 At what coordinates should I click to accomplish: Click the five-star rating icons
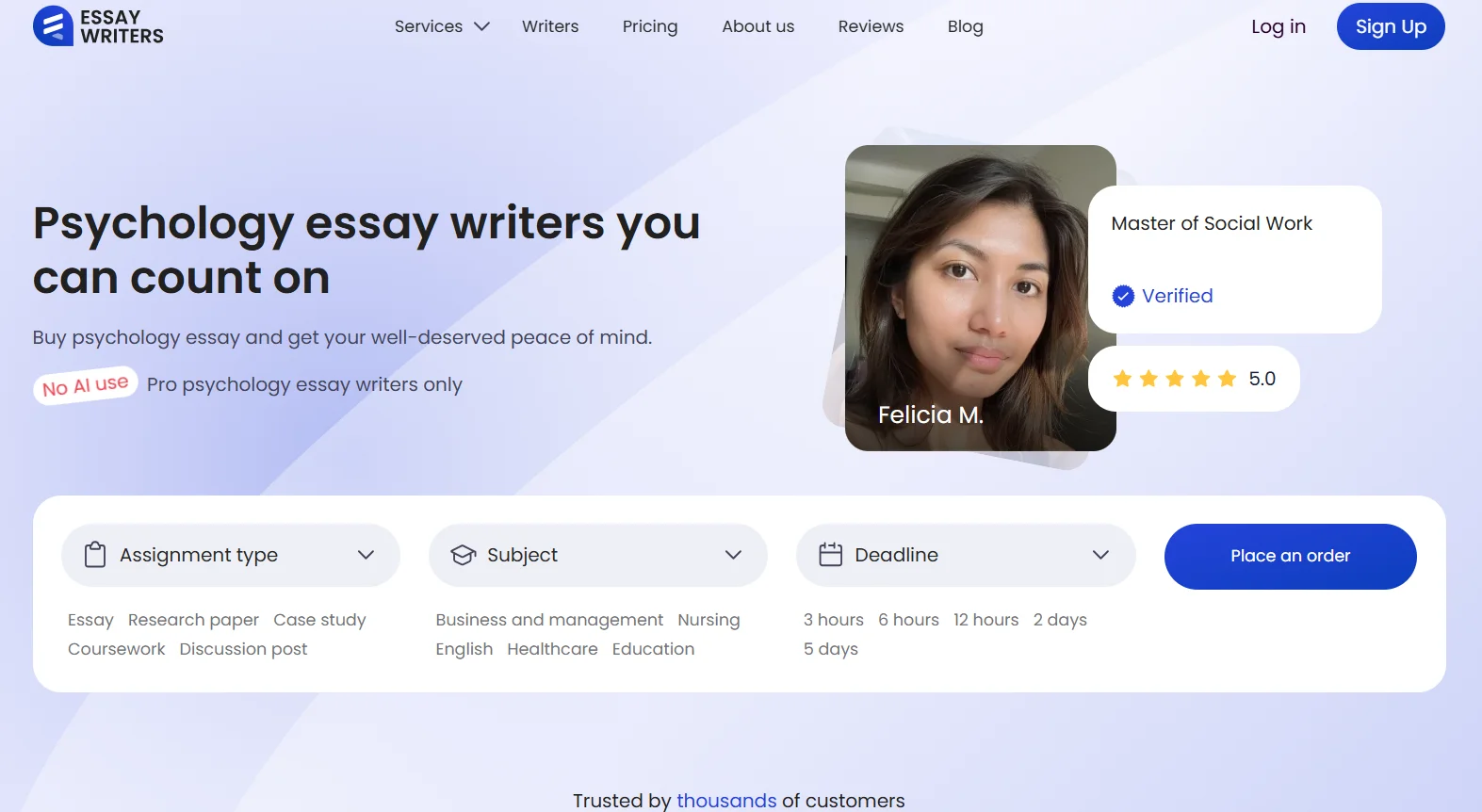1174,379
